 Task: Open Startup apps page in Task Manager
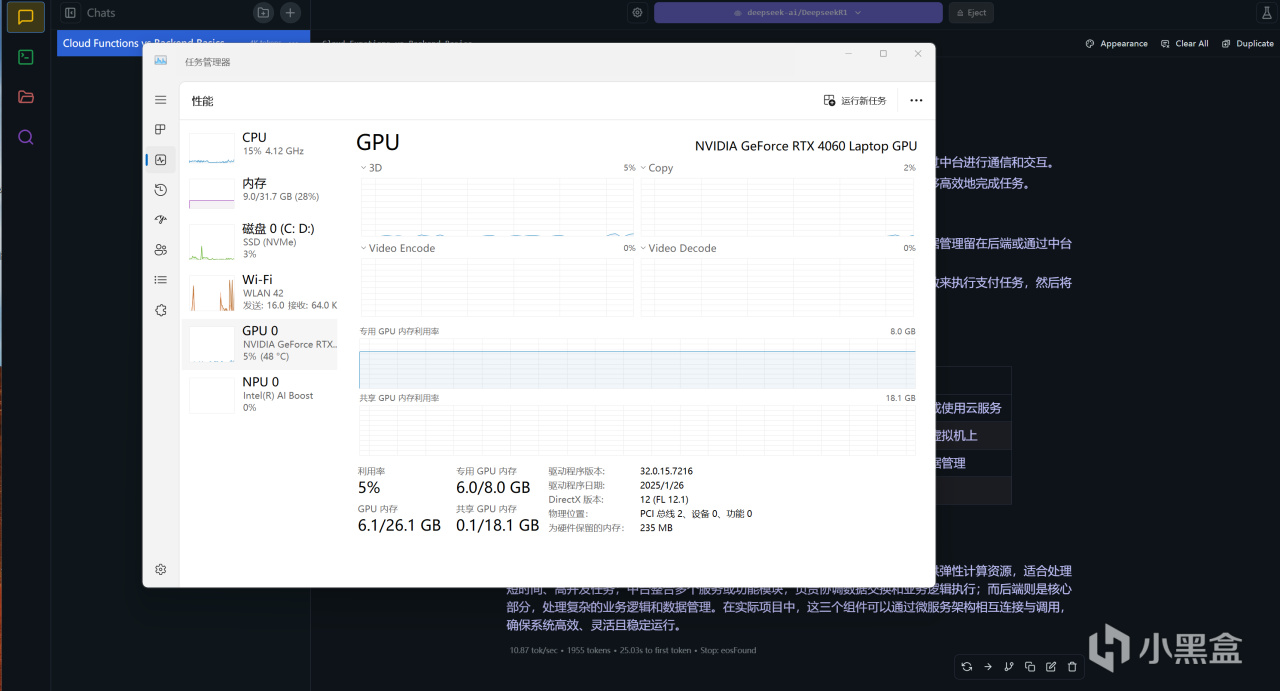click(x=160, y=220)
